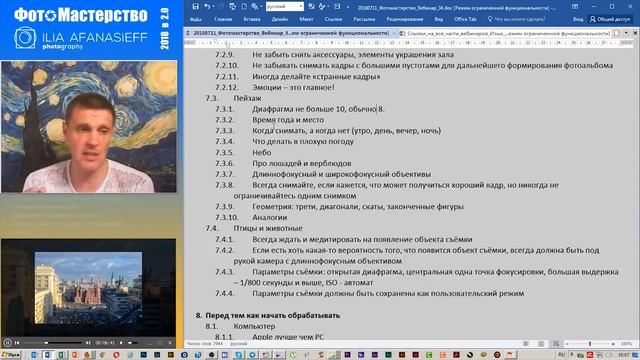Click the 'Пейзаж' heading 7.3
The height and width of the screenshot is (360, 640).
[247, 98]
